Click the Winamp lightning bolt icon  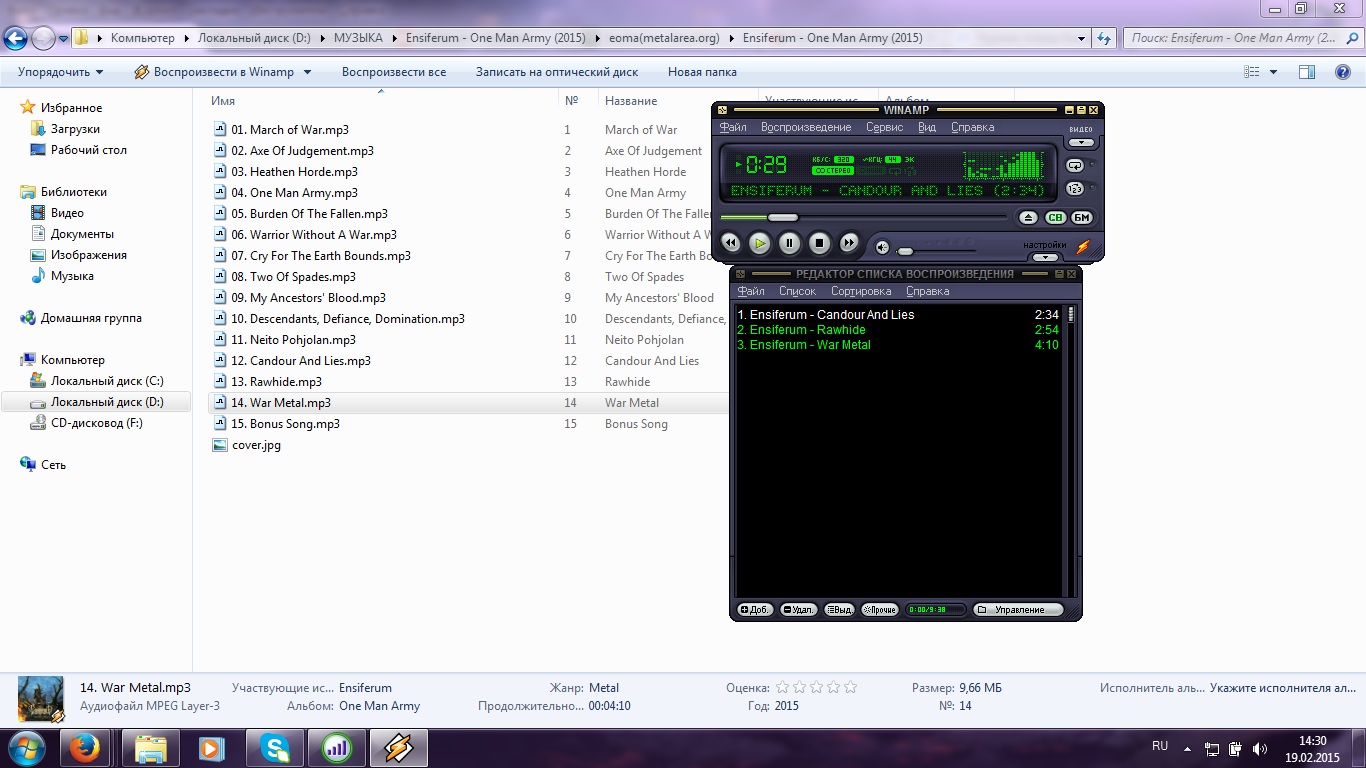(x=1083, y=246)
